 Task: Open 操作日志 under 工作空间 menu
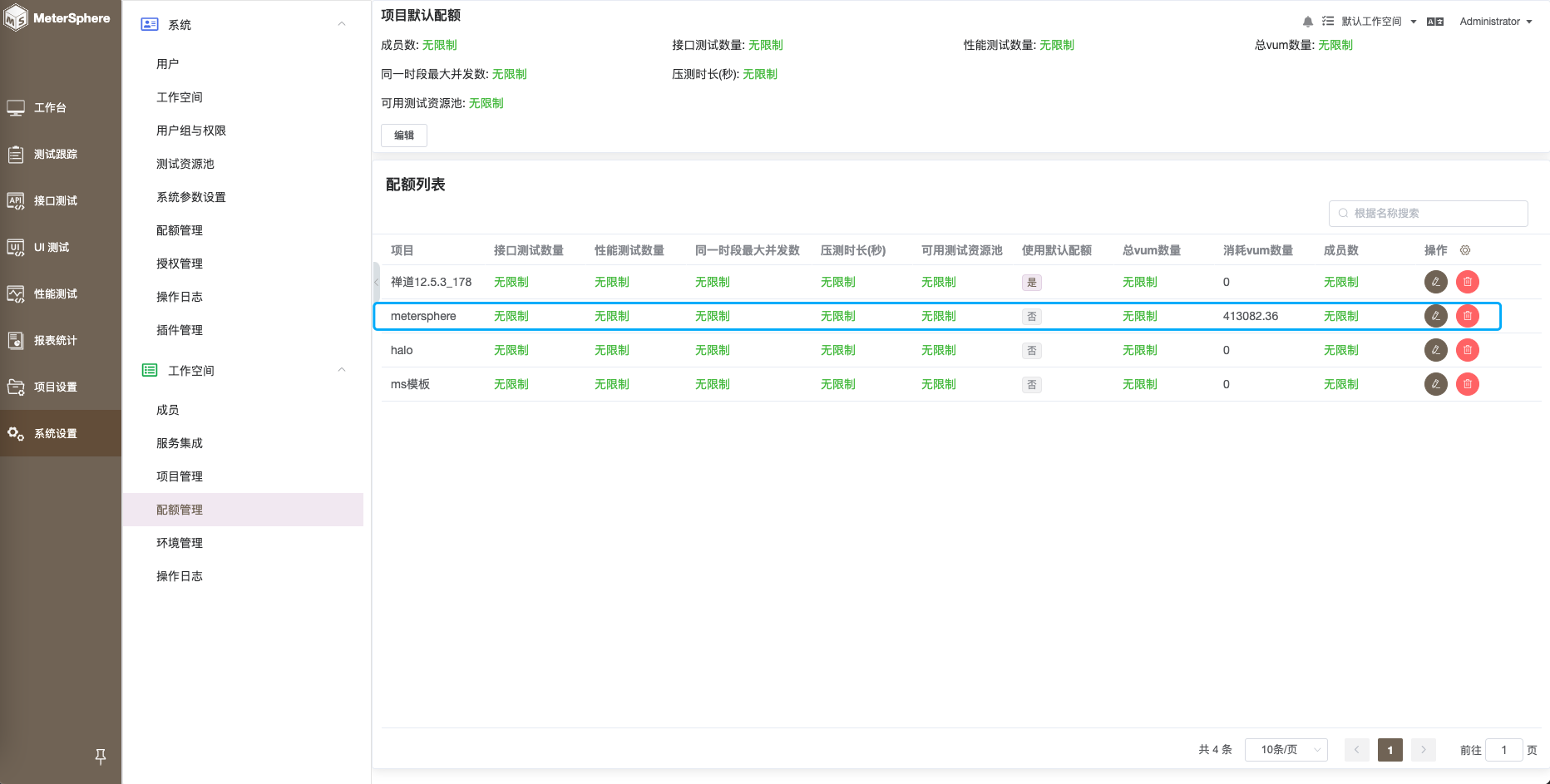[243, 576]
